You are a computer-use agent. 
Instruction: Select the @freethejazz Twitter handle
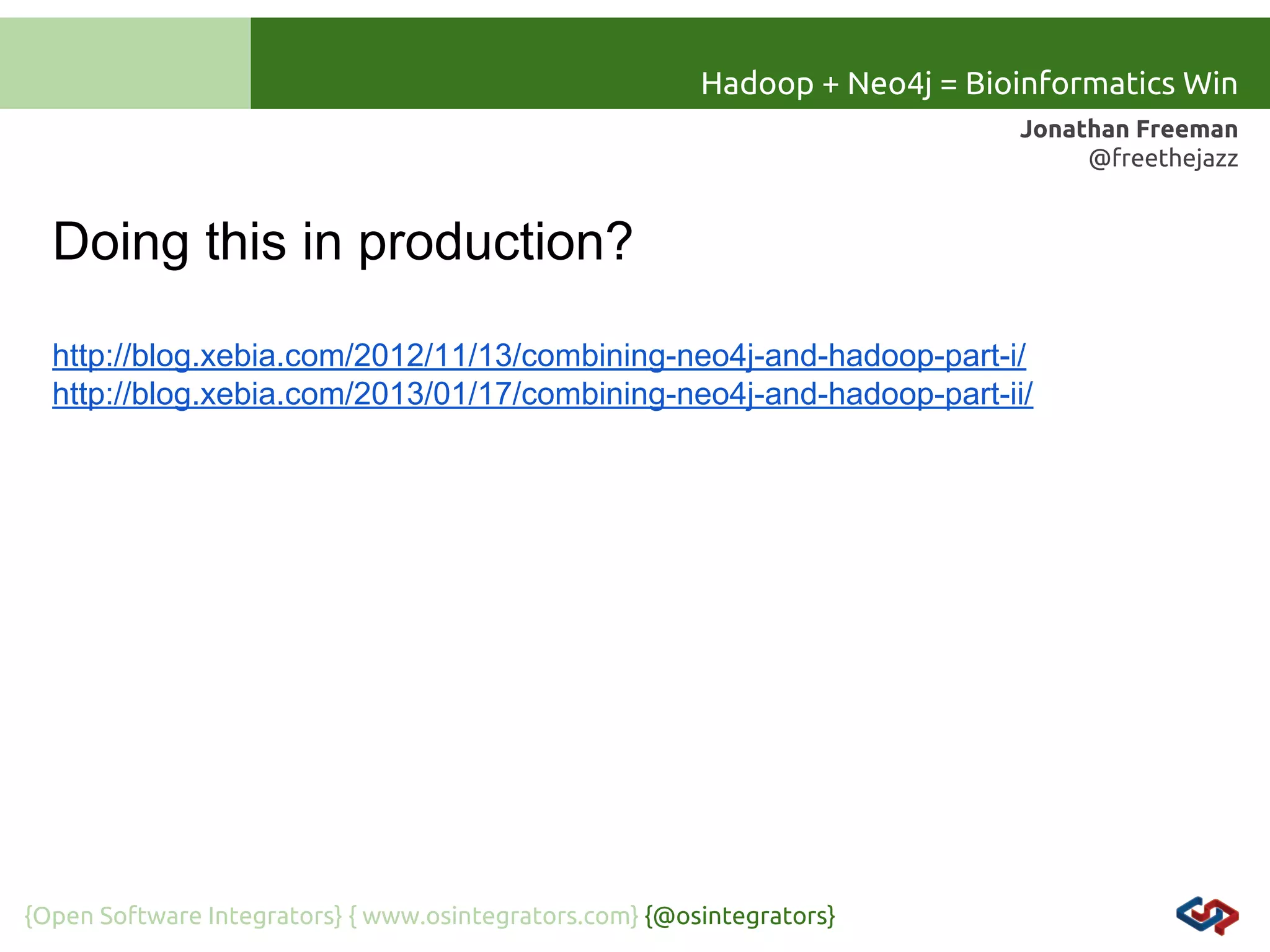(1163, 158)
